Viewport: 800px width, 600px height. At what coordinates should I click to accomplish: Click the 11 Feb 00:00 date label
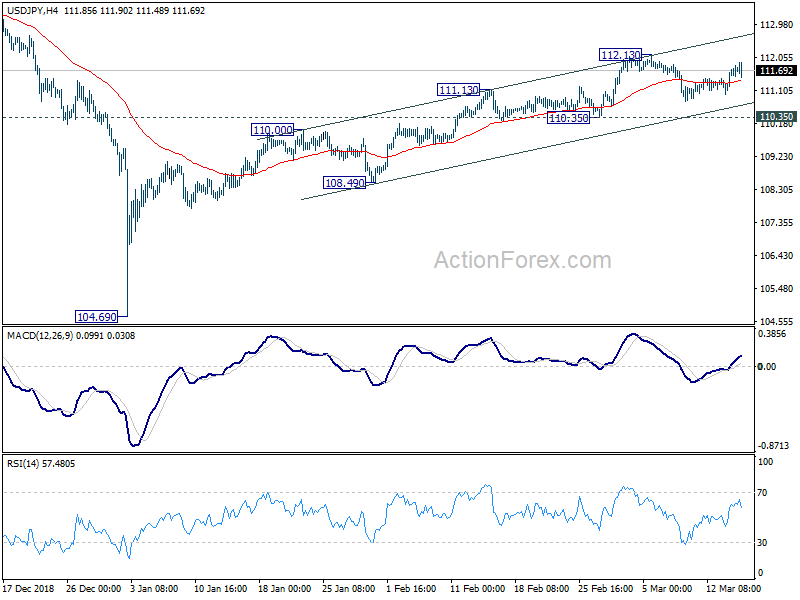[x=478, y=588]
